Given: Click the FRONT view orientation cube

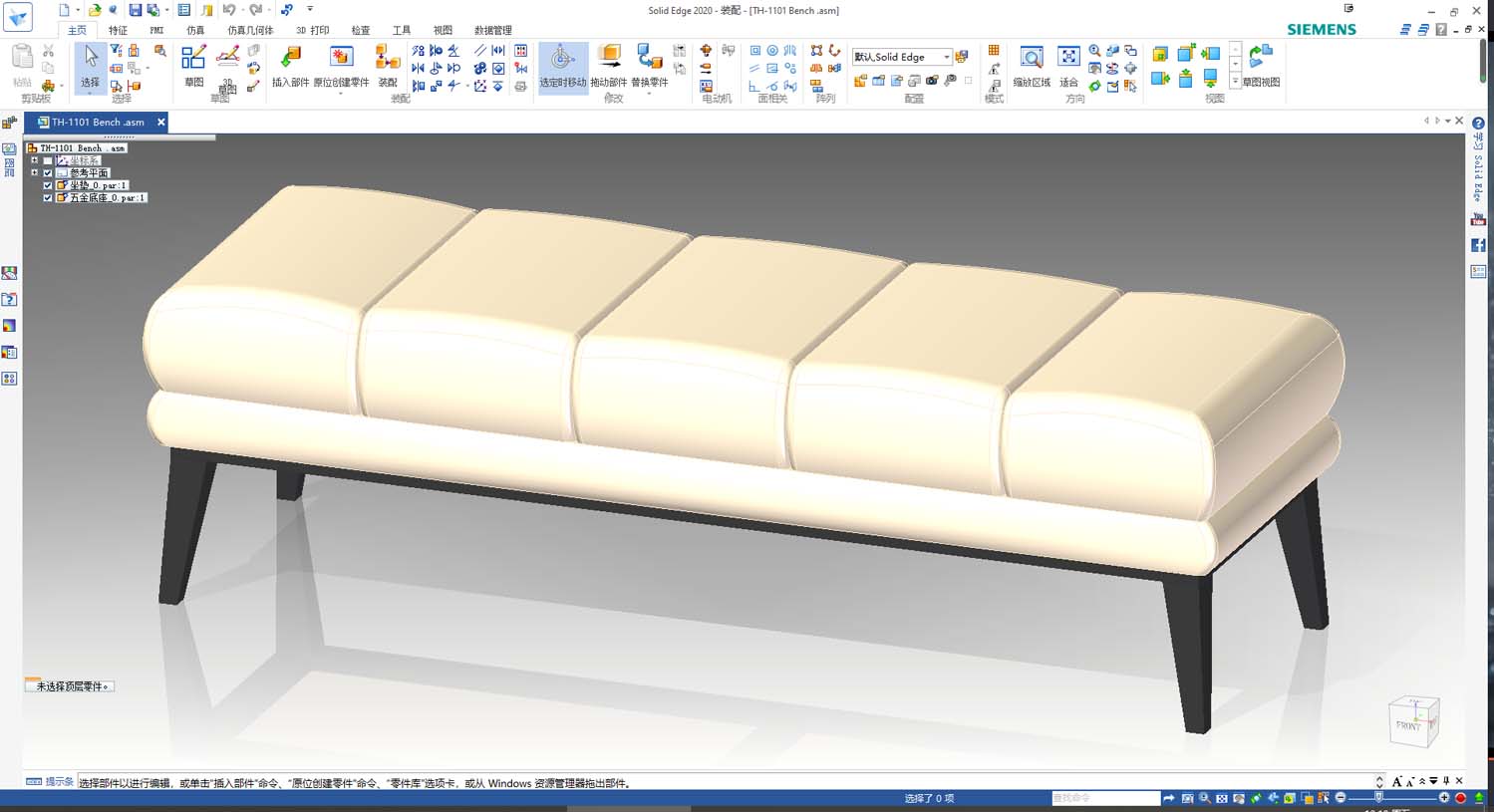Looking at the screenshot, I should [1413, 720].
